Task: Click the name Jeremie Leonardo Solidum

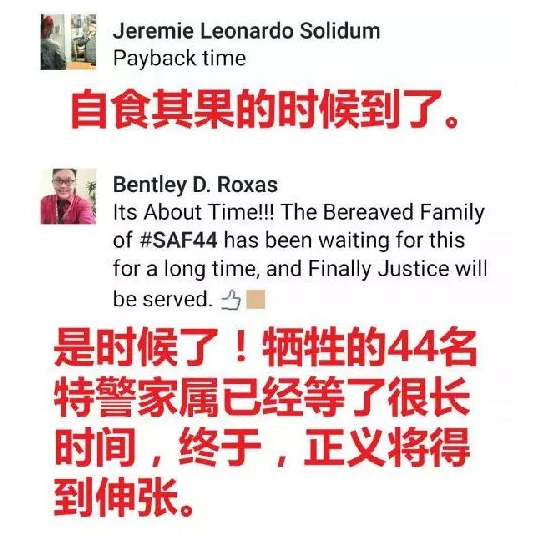Action: click(x=246, y=31)
